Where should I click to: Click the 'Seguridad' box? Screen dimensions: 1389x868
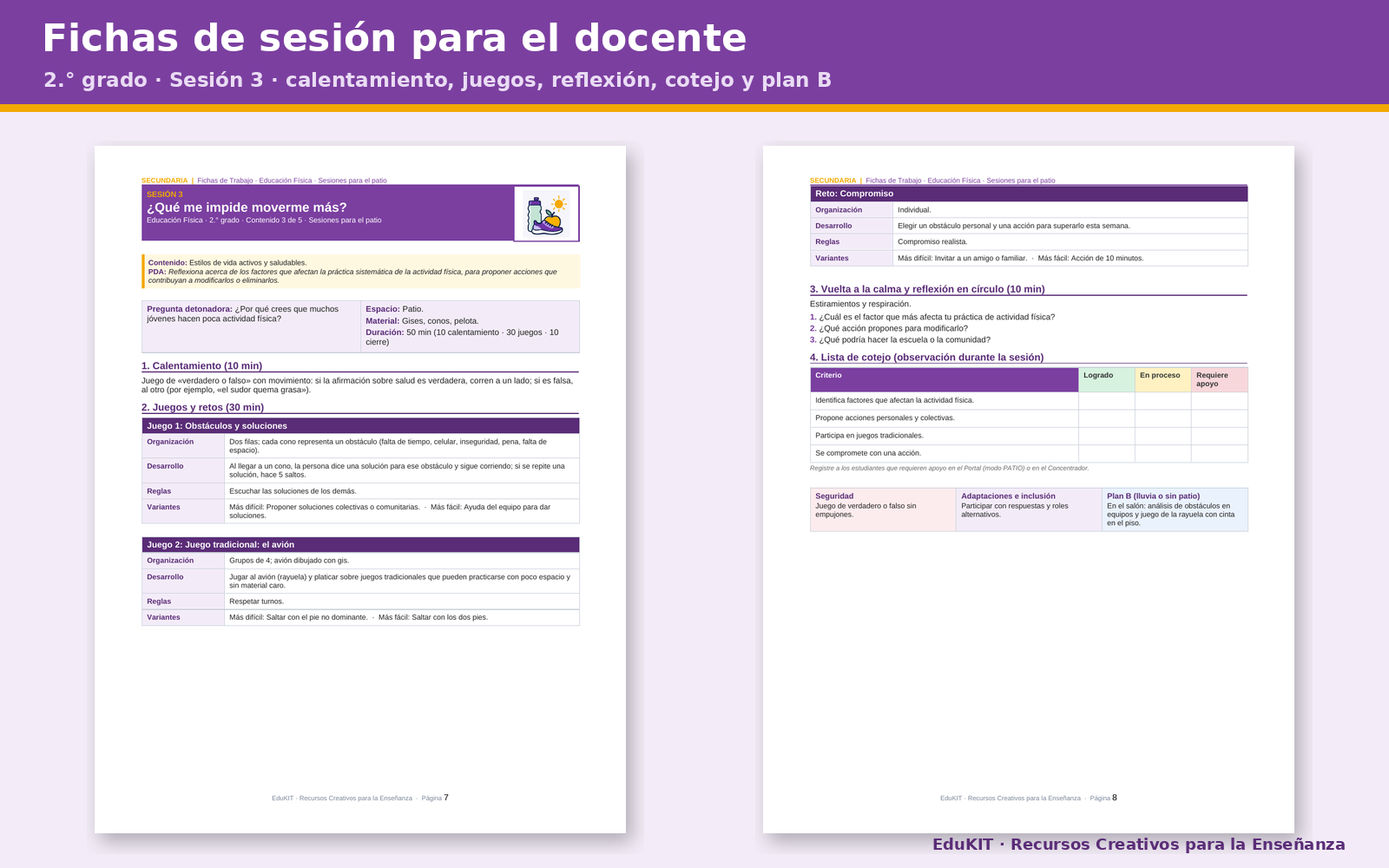[x=883, y=510]
